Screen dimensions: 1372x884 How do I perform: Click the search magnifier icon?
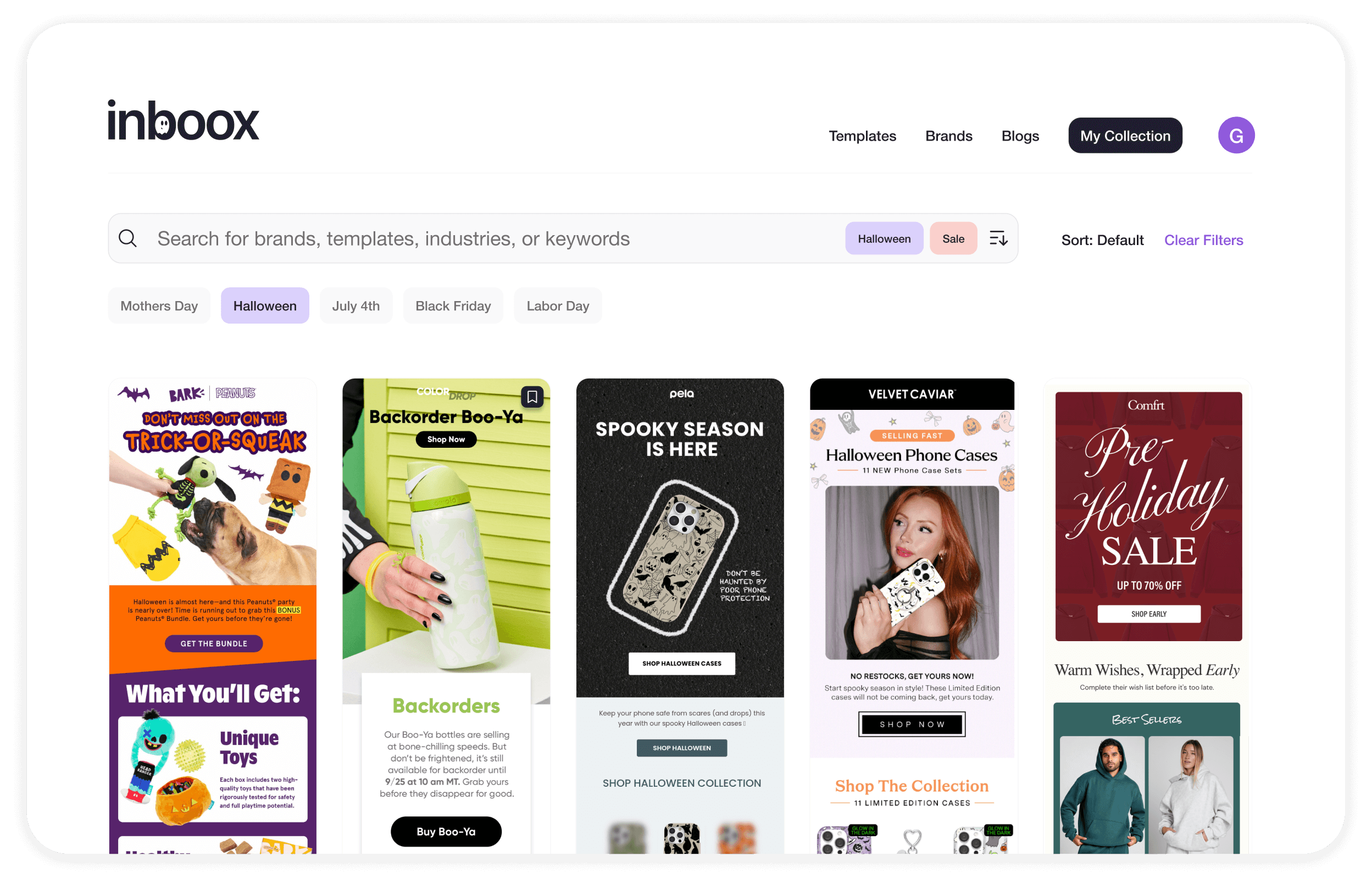click(x=127, y=238)
